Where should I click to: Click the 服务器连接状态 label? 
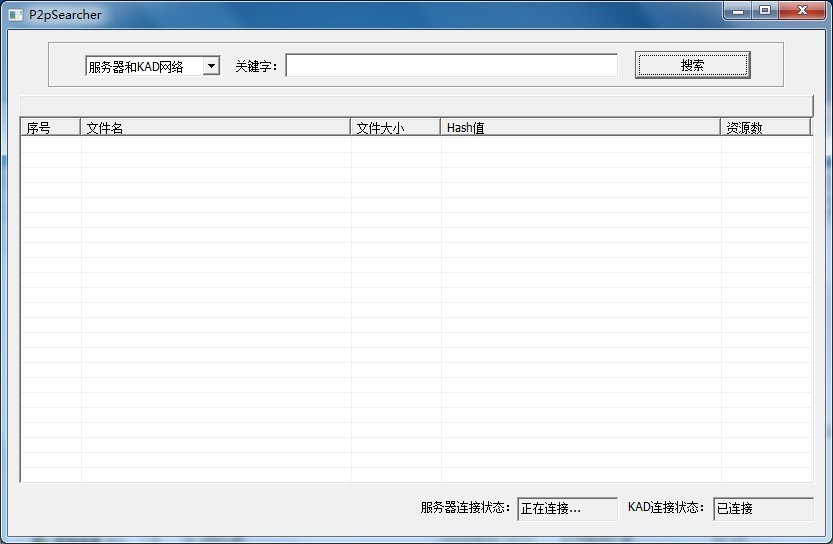(465, 508)
